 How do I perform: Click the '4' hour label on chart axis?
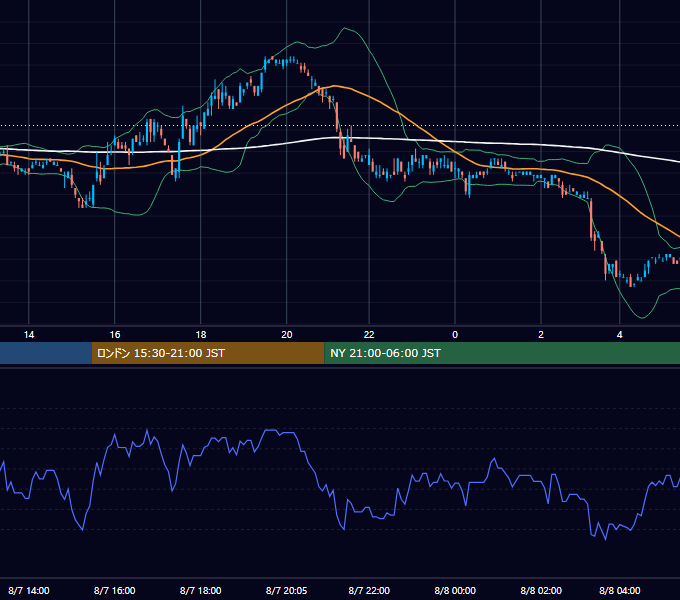point(620,335)
